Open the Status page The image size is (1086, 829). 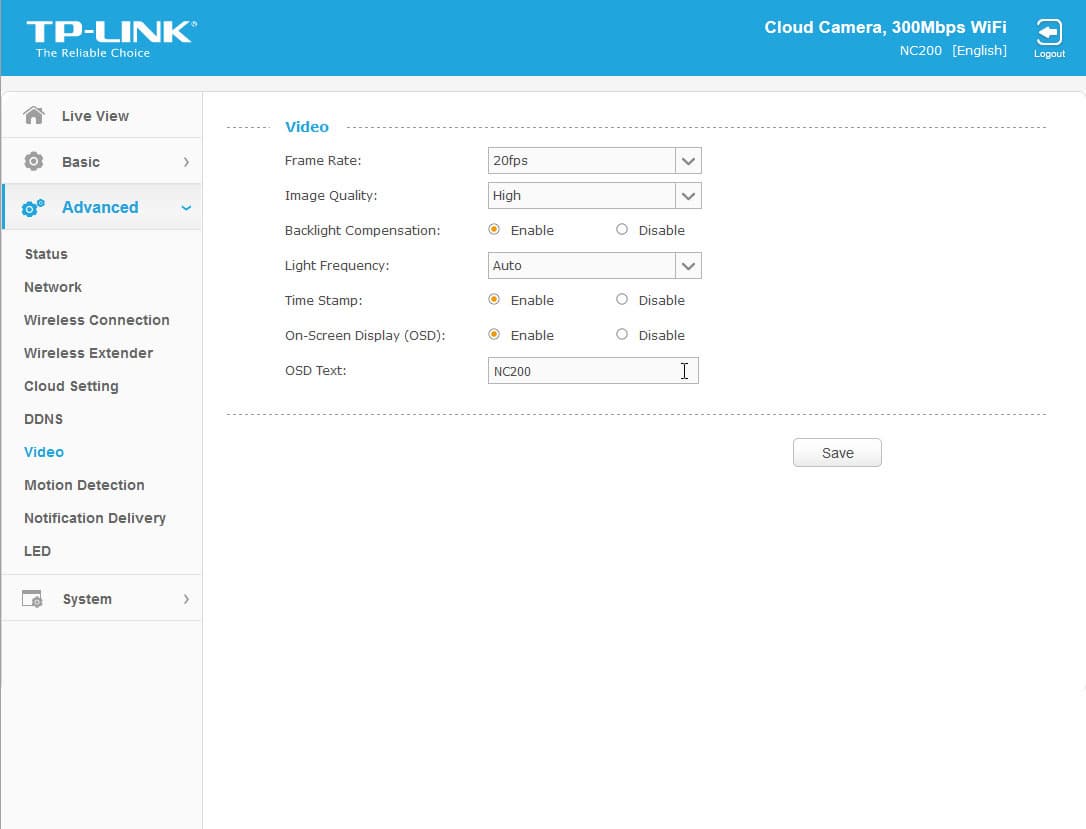tap(46, 254)
